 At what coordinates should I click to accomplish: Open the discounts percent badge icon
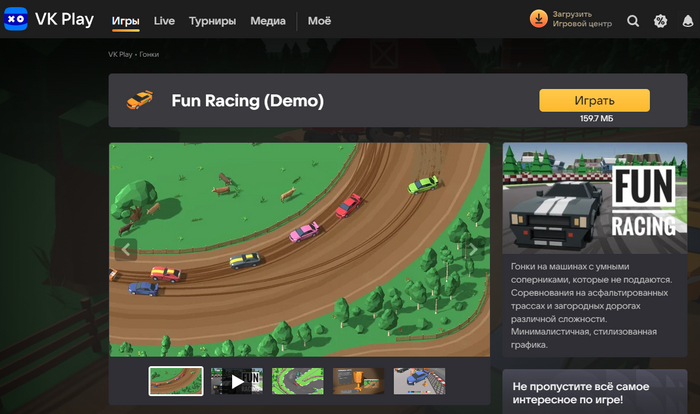click(x=660, y=21)
